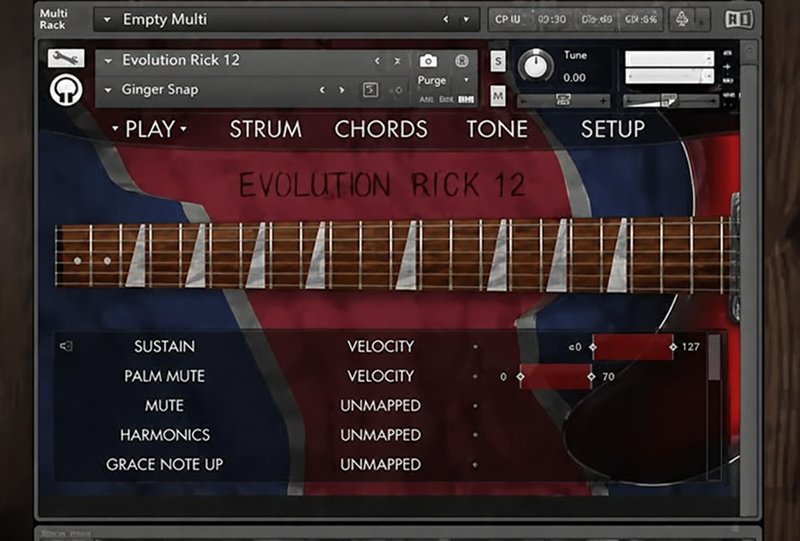This screenshot has width=800, height=541.
Task: Load previous multi next to Empty Multi
Action: 446,19
